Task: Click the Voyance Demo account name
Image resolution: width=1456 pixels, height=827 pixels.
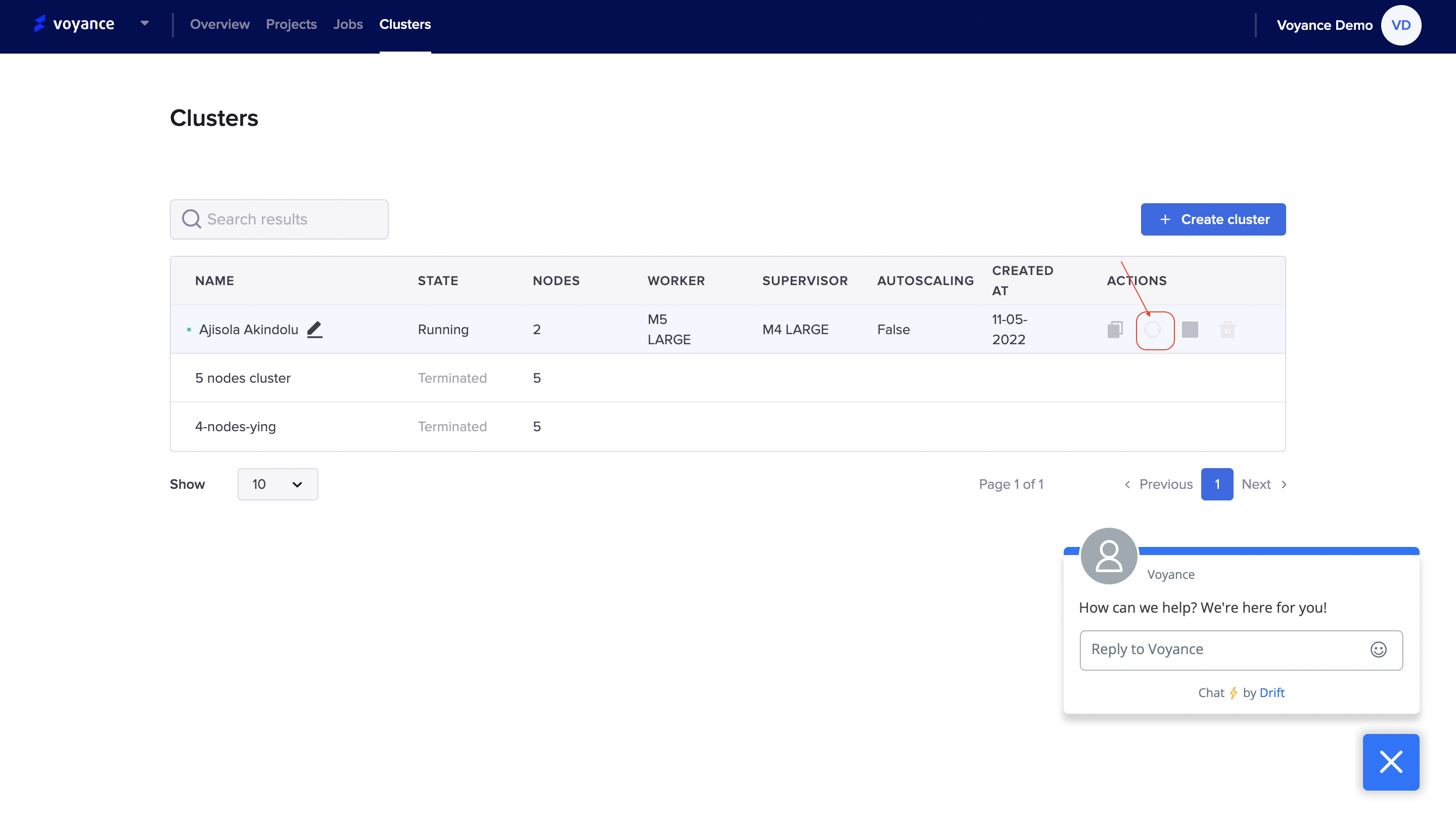Action: tap(1324, 25)
